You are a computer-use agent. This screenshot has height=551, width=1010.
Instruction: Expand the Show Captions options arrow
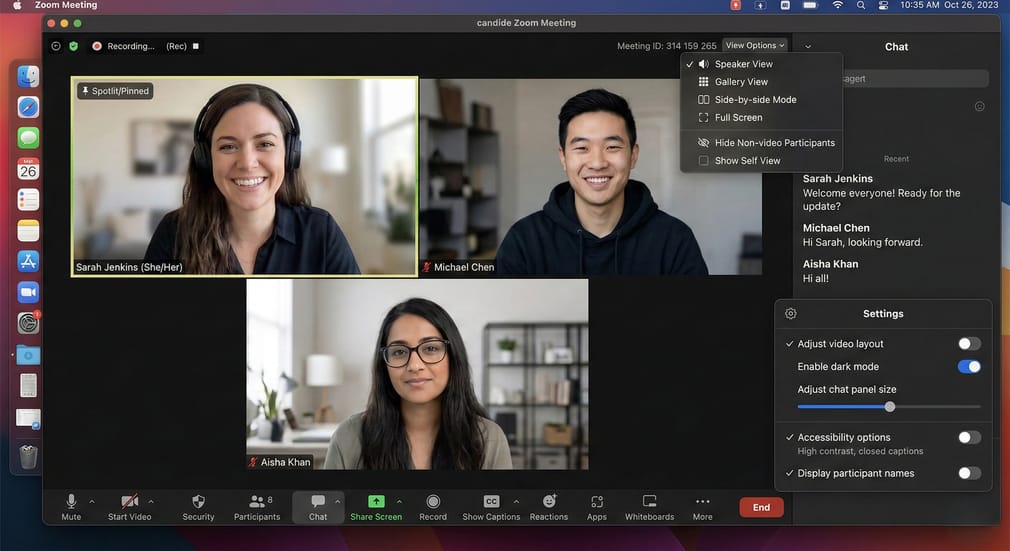pyautogui.click(x=516, y=501)
